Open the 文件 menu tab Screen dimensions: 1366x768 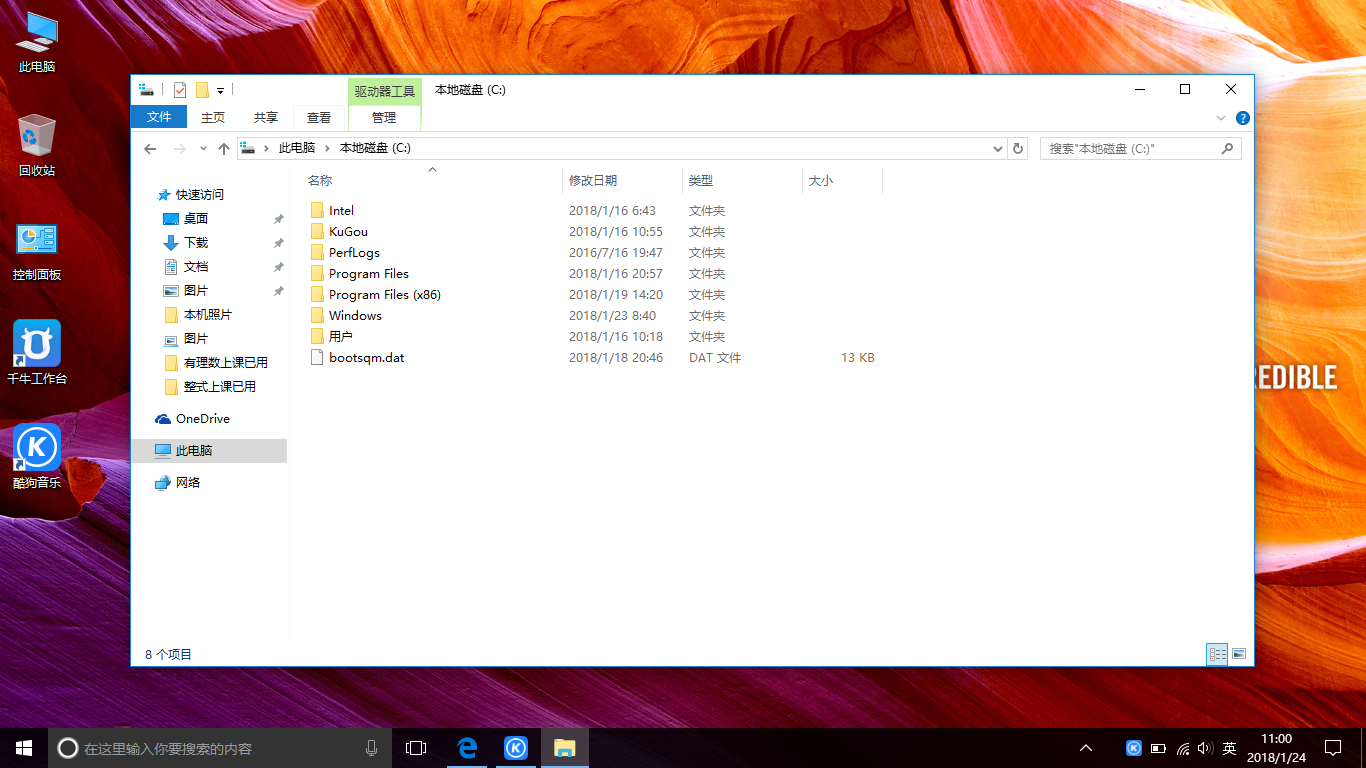click(159, 117)
